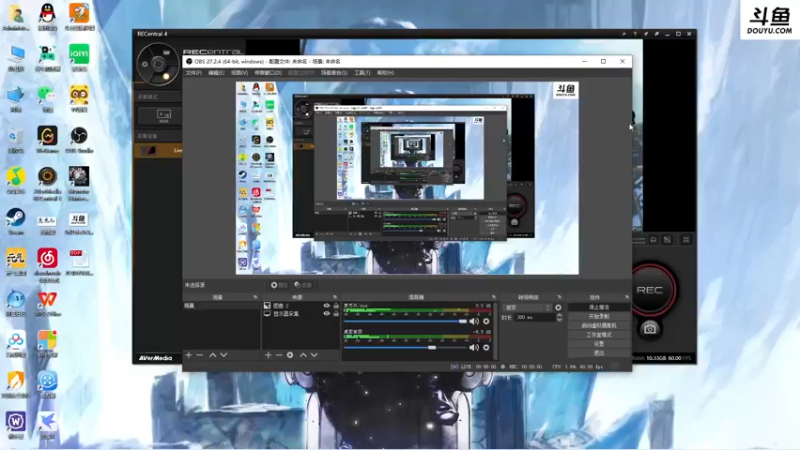Open the 视图(V) menu in OBS
Image resolution: width=800 pixels, height=450 pixels.
239,73
